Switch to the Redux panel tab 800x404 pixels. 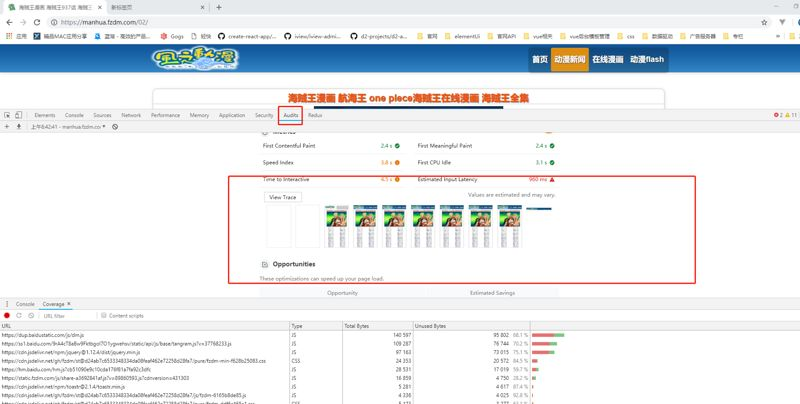(315, 115)
